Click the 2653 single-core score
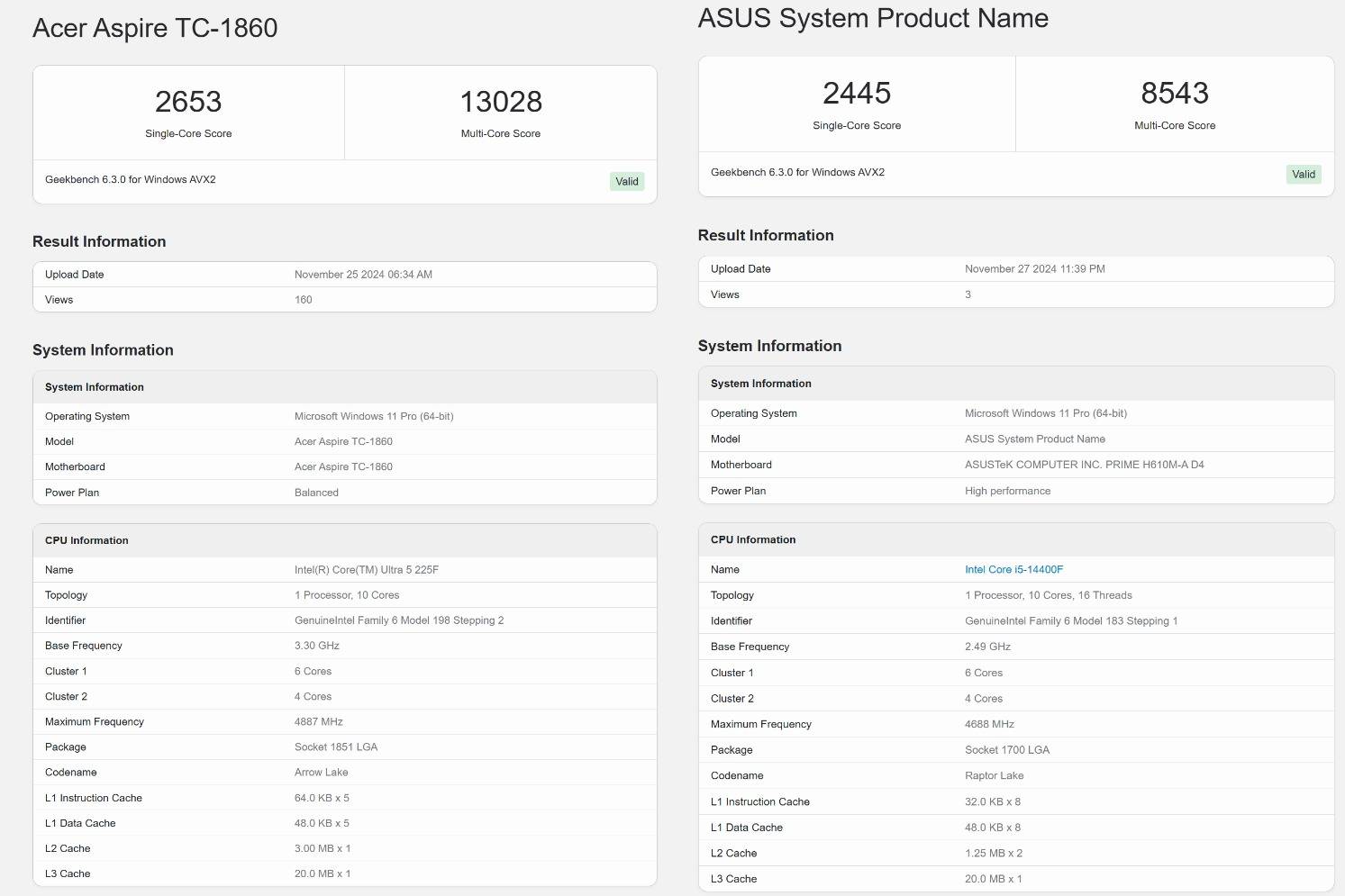This screenshot has width=1345, height=896. pos(188,102)
